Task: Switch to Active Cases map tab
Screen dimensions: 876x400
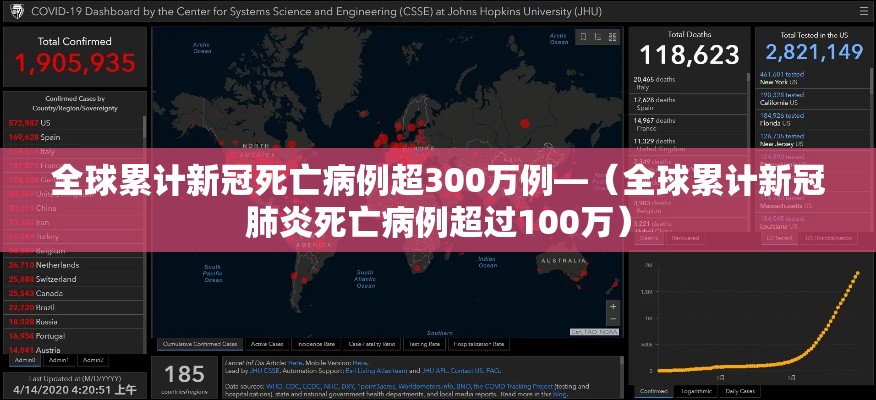Action: (266, 344)
